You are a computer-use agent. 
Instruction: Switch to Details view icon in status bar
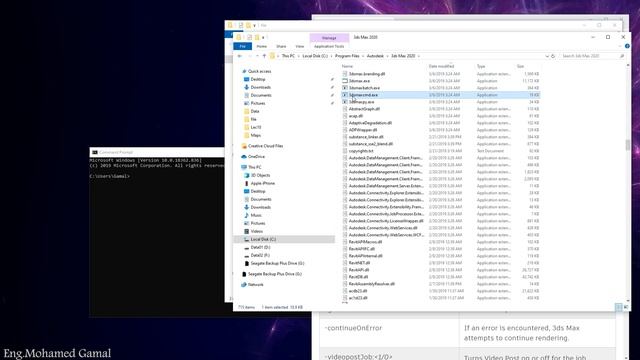click(619, 307)
